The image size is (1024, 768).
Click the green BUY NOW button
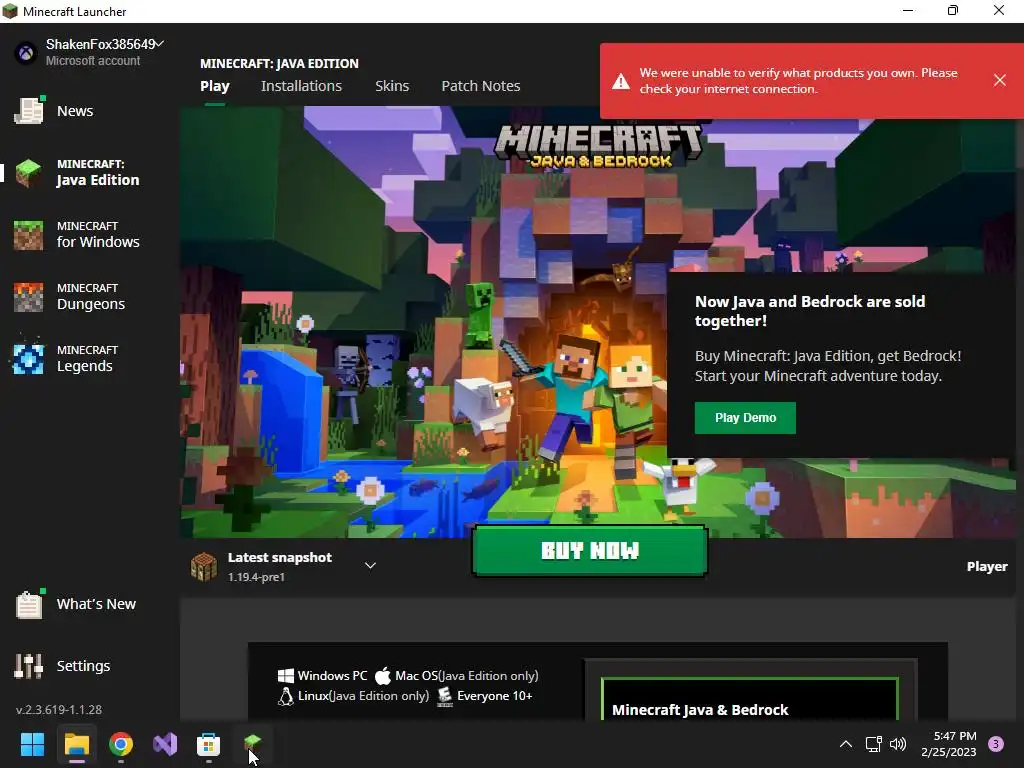point(590,551)
